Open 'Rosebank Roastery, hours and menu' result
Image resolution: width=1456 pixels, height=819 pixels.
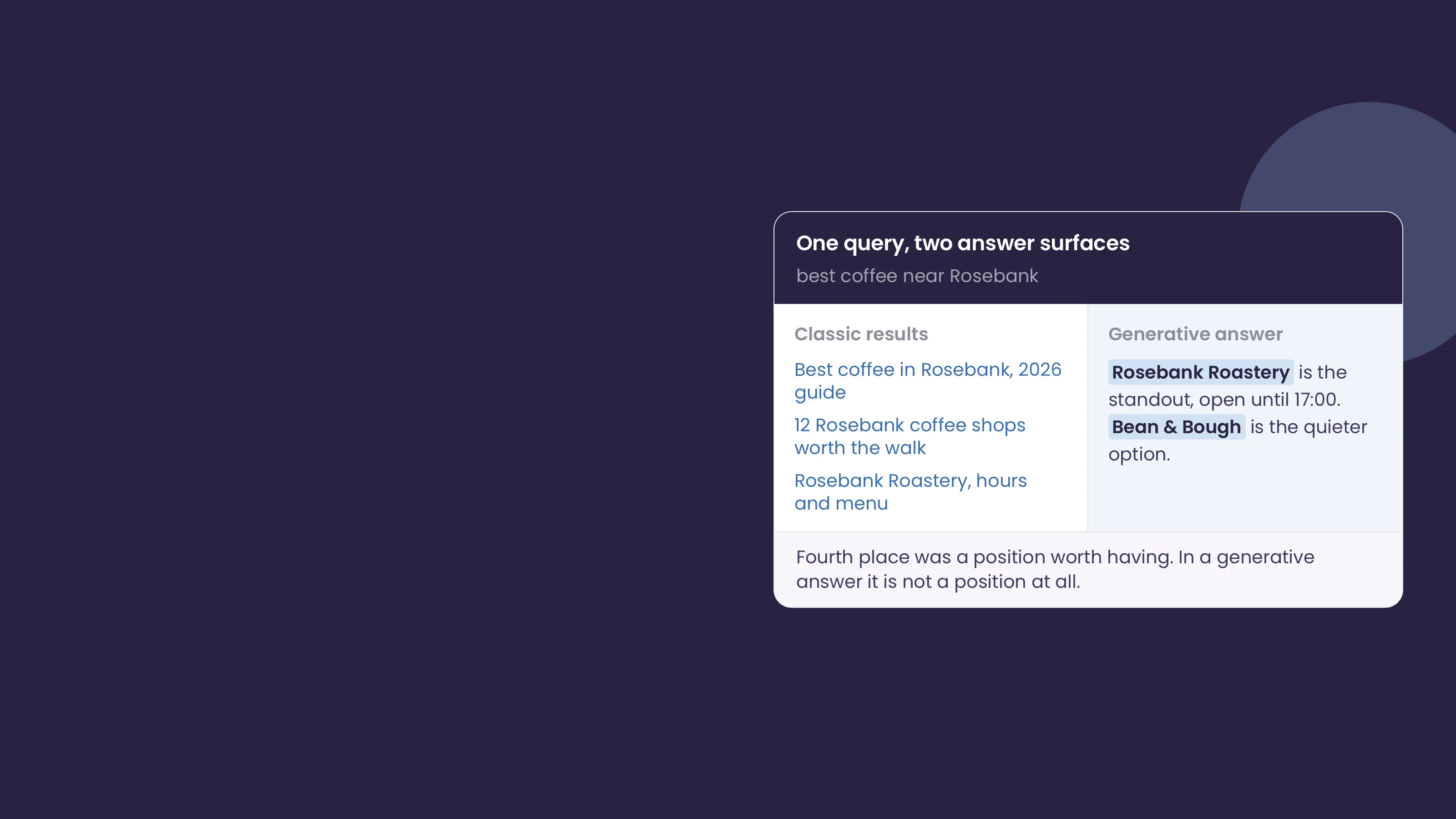point(910,491)
